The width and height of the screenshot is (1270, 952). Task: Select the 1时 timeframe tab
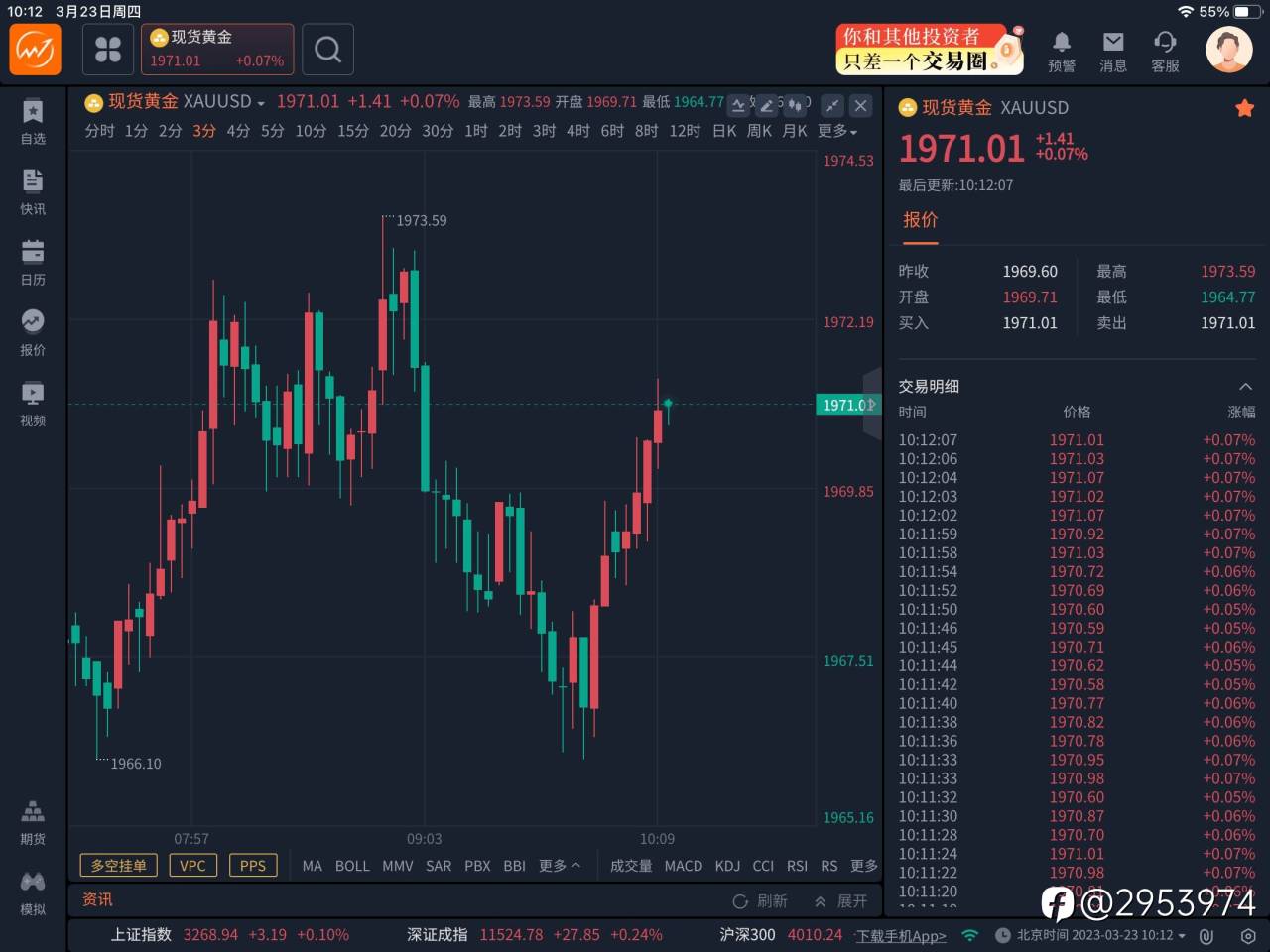click(x=476, y=131)
